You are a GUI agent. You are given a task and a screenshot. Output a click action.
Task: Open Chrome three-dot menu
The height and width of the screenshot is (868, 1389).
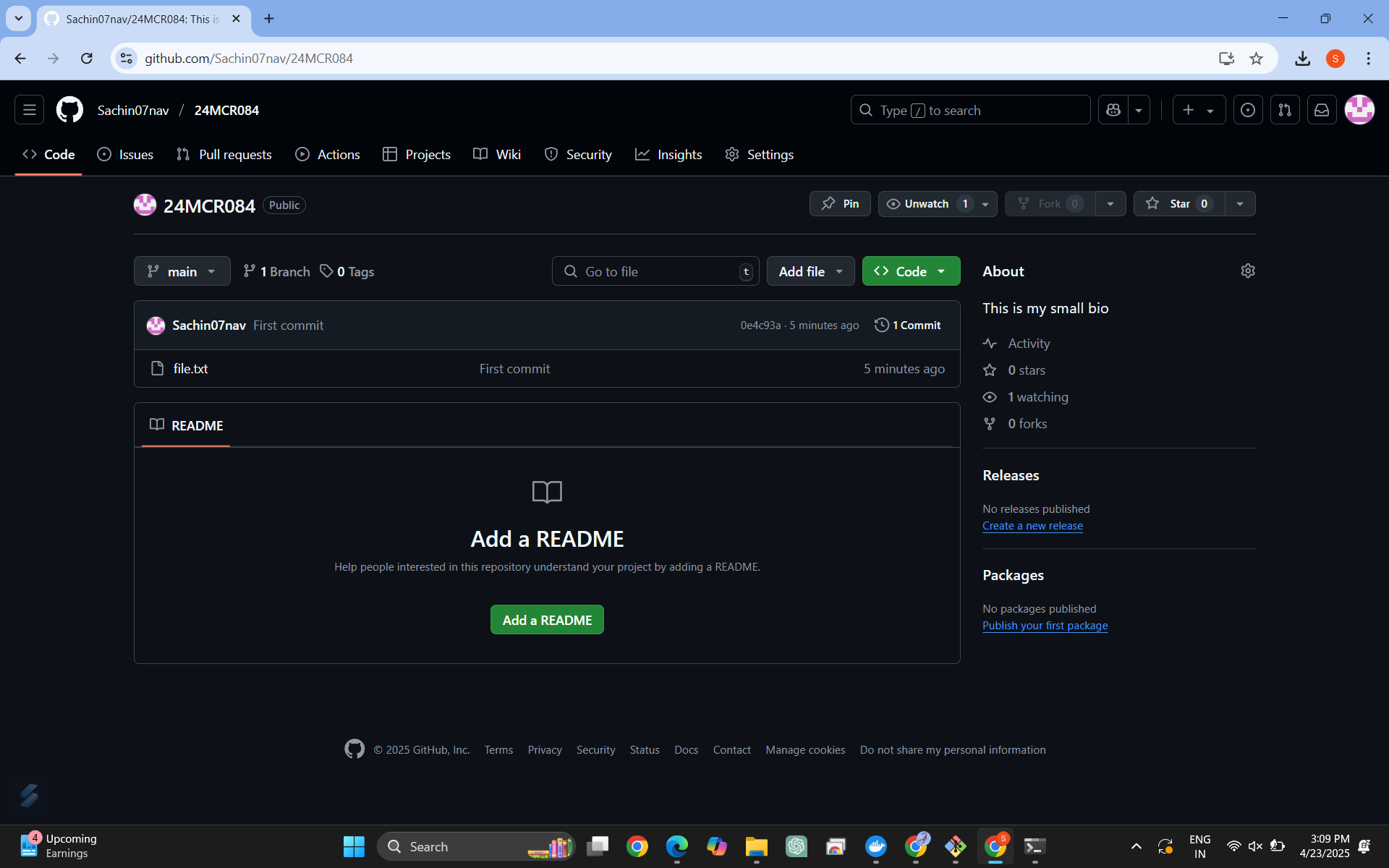click(1368, 59)
